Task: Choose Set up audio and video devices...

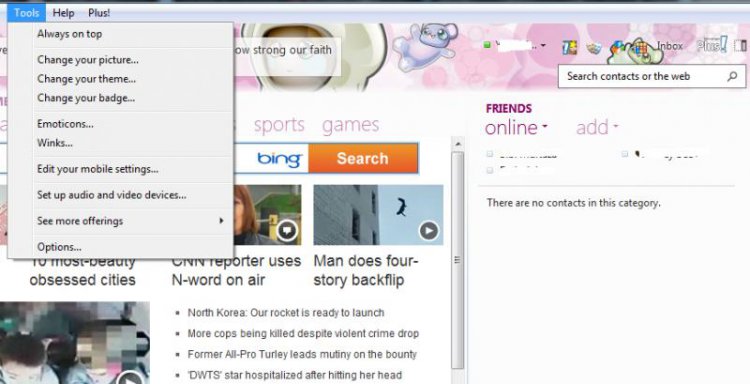Action: coord(112,195)
